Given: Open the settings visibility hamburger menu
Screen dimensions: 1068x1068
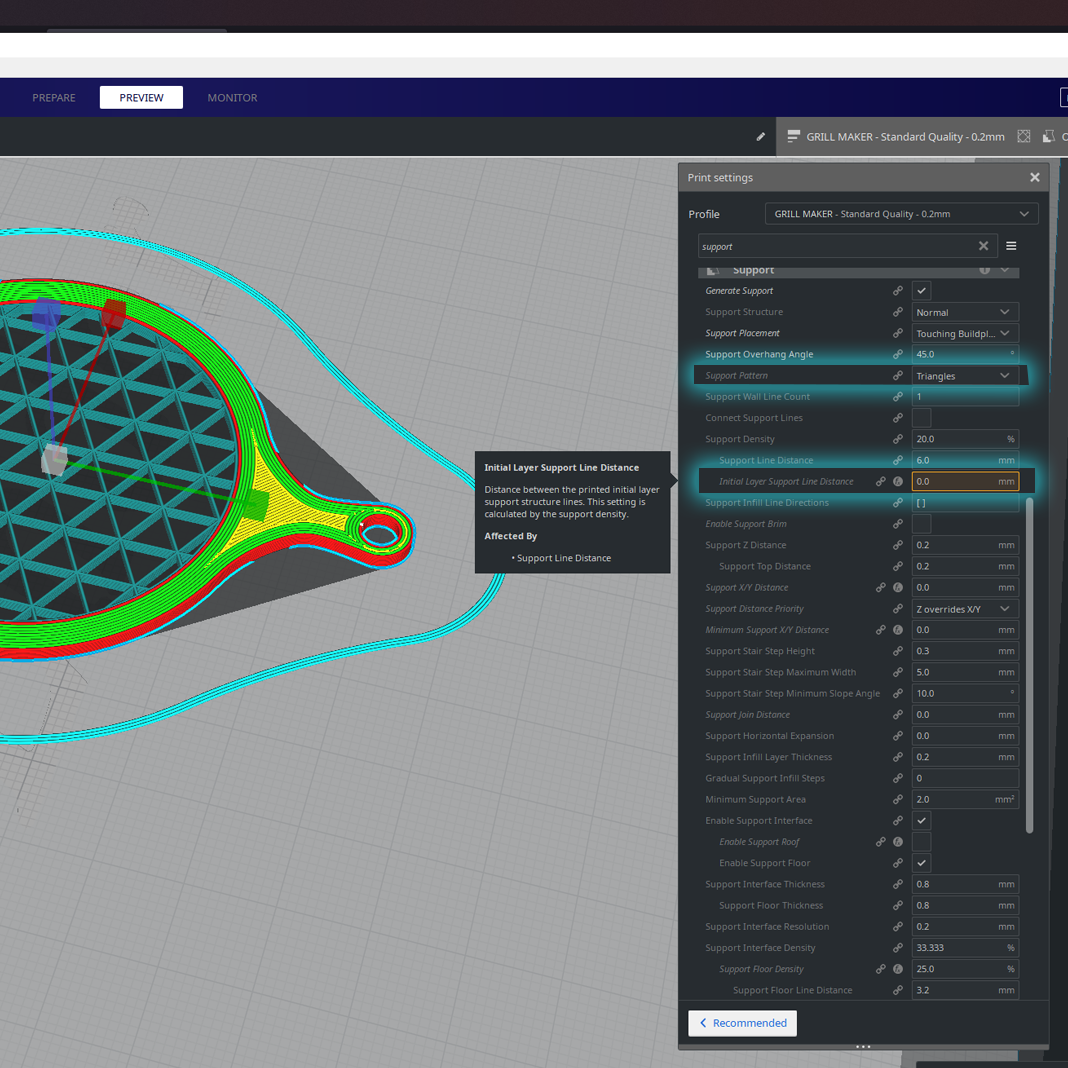Looking at the screenshot, I should [x=1011, y=246].
